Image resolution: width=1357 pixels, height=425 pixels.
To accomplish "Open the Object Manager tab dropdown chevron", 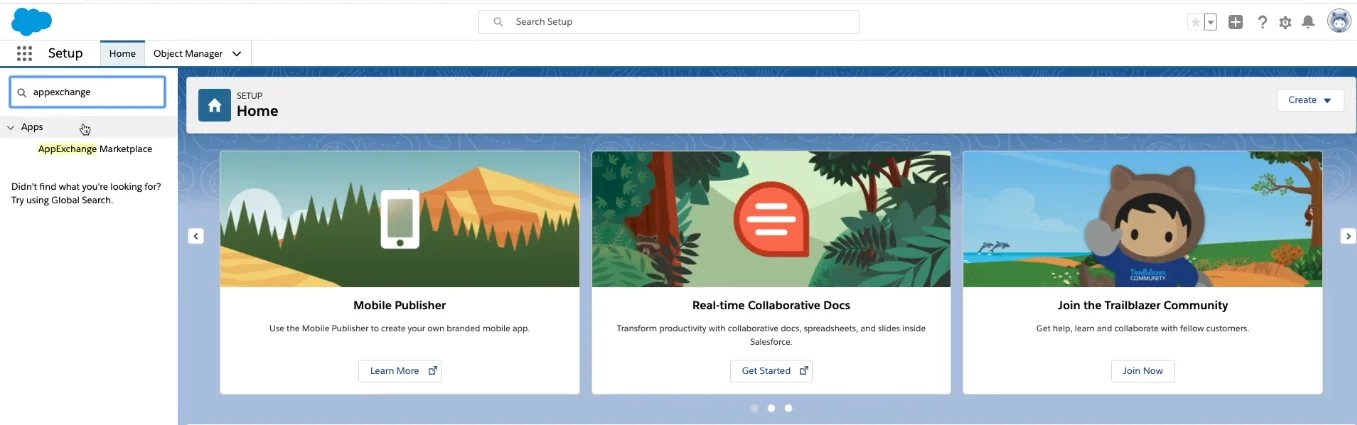I will pos(237,54).
